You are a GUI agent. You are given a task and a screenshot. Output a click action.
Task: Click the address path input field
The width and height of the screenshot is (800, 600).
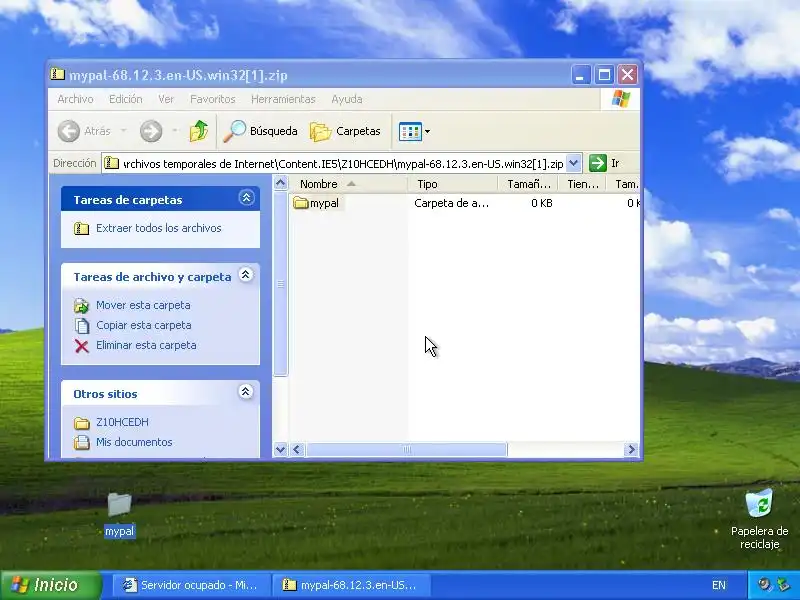334,163
